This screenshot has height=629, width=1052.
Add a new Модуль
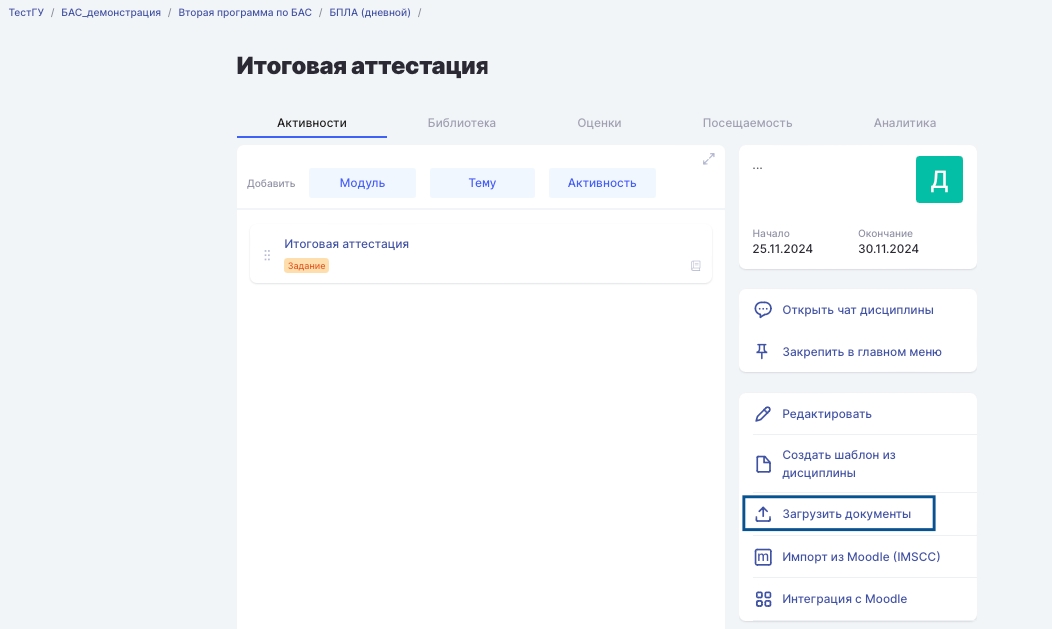tap(362, 183)
